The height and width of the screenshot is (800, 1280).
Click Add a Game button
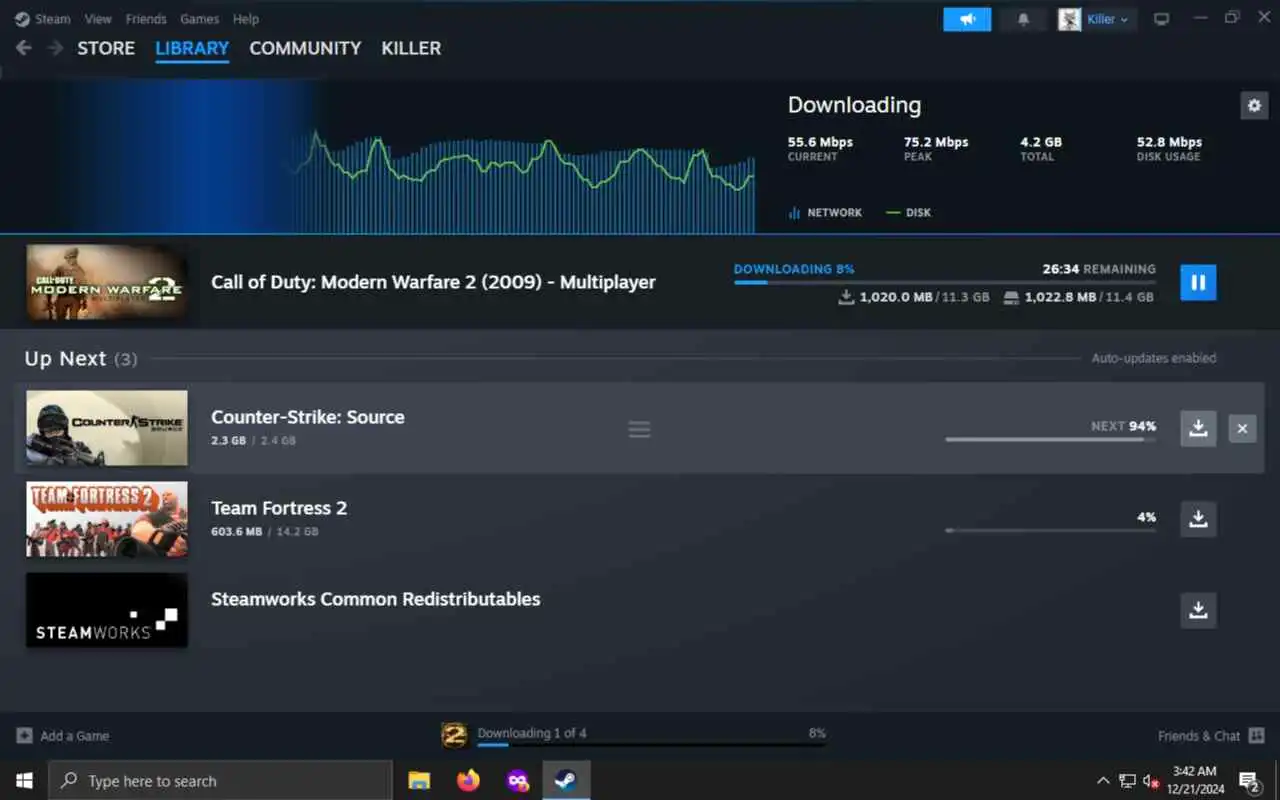point(63,736)
